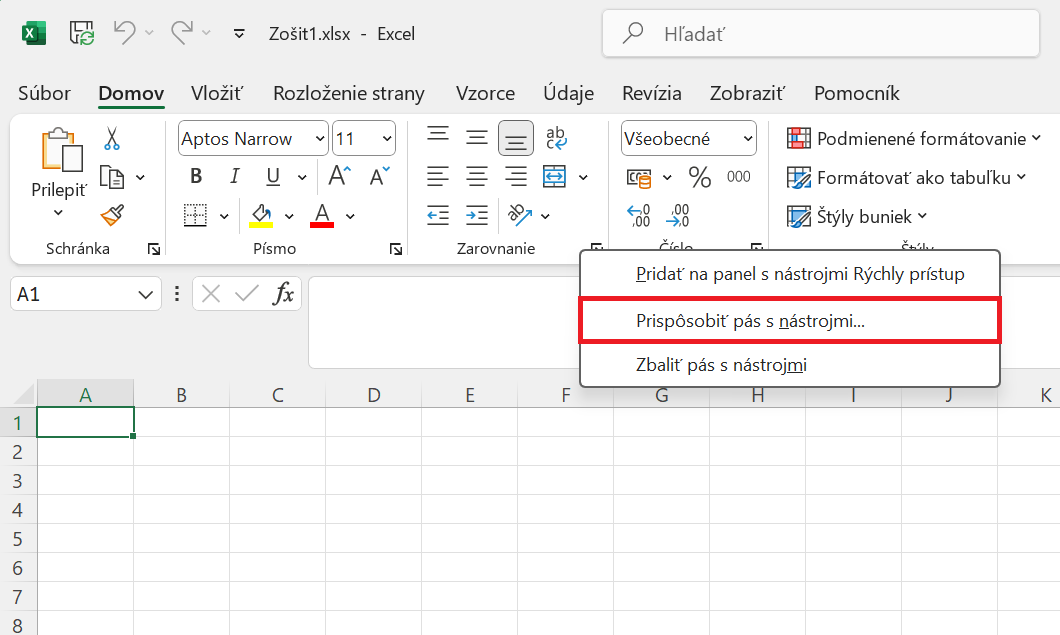Toggle wrap text icon

(x=556, y=138)
